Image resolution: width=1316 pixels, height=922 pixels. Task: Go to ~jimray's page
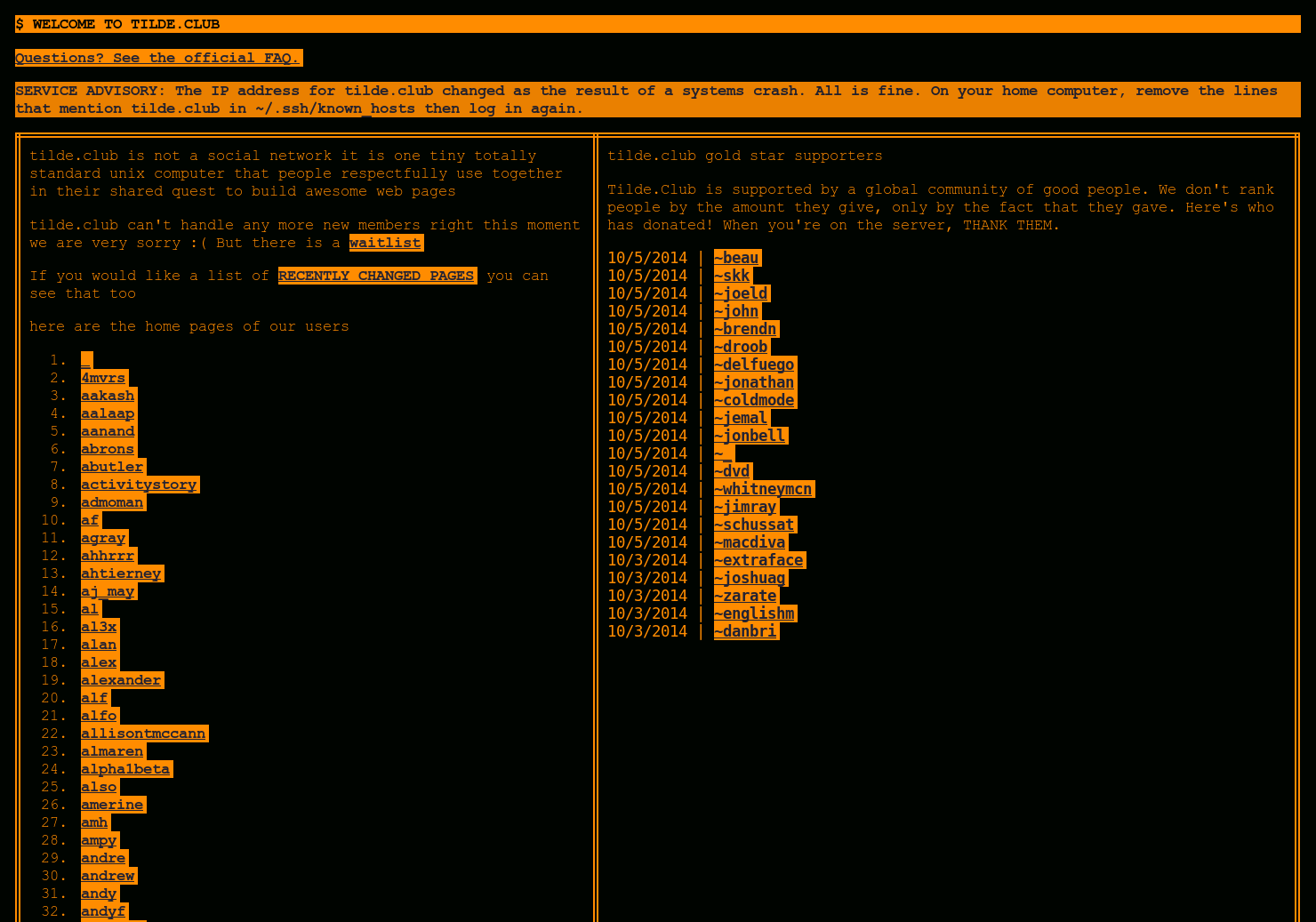(x=745, y=507)
